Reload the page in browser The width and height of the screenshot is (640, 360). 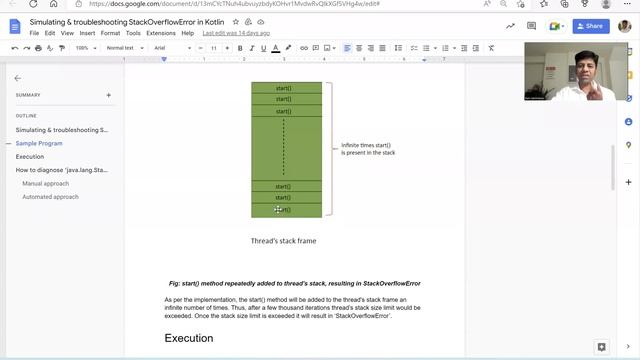33,4
